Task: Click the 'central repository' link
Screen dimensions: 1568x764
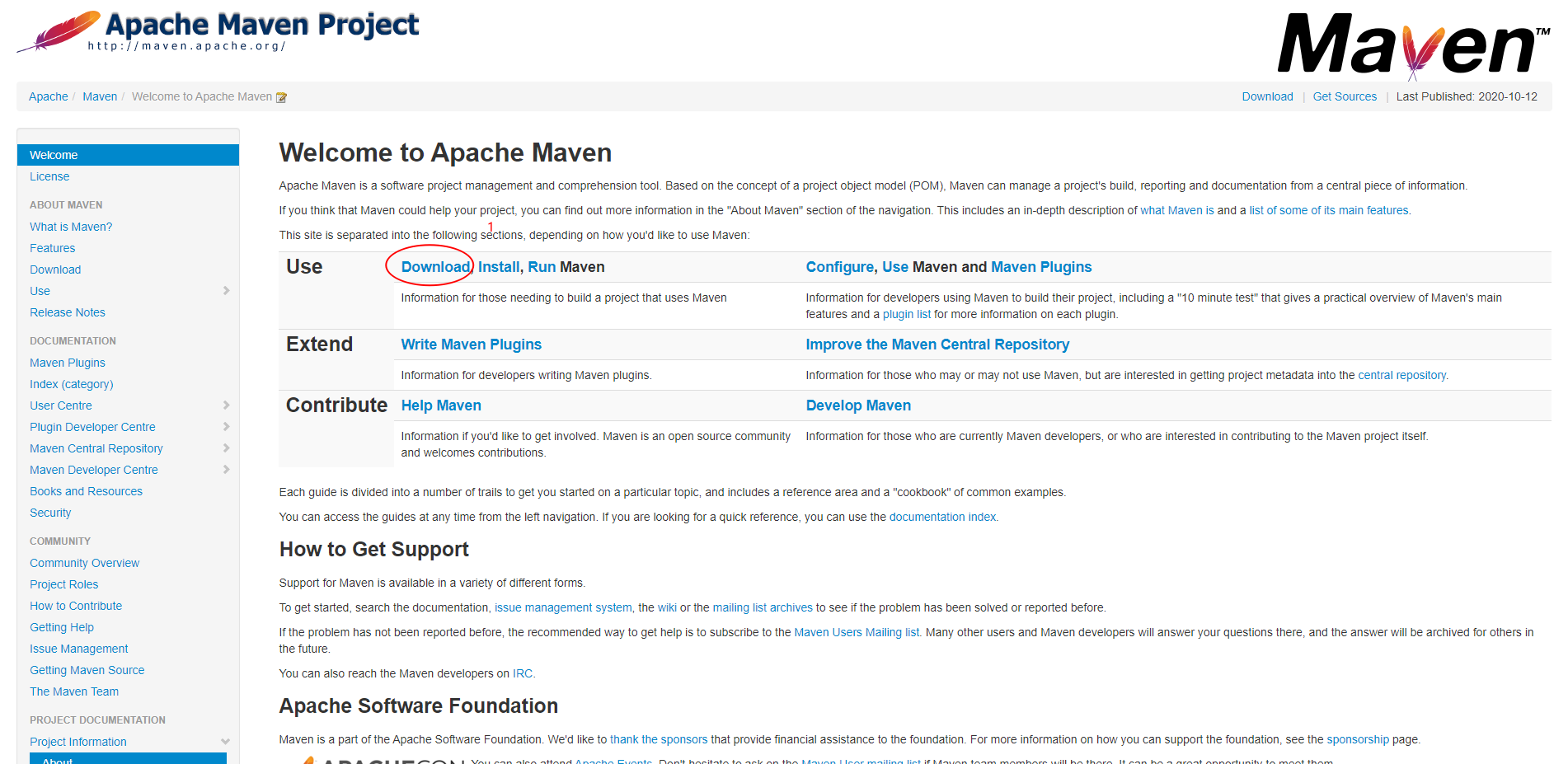Action: tap(1402, 375)
